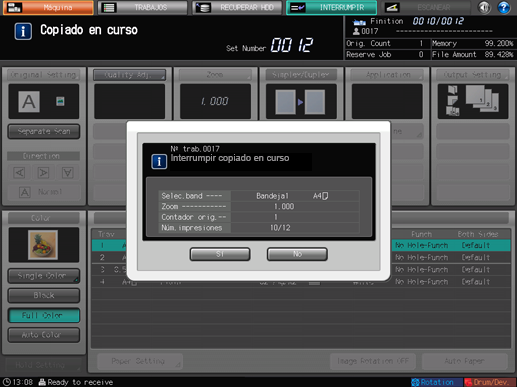The image size is (517, 387).
Task: Click the fruit color sample thumbnail
Action: coord(43,245)
